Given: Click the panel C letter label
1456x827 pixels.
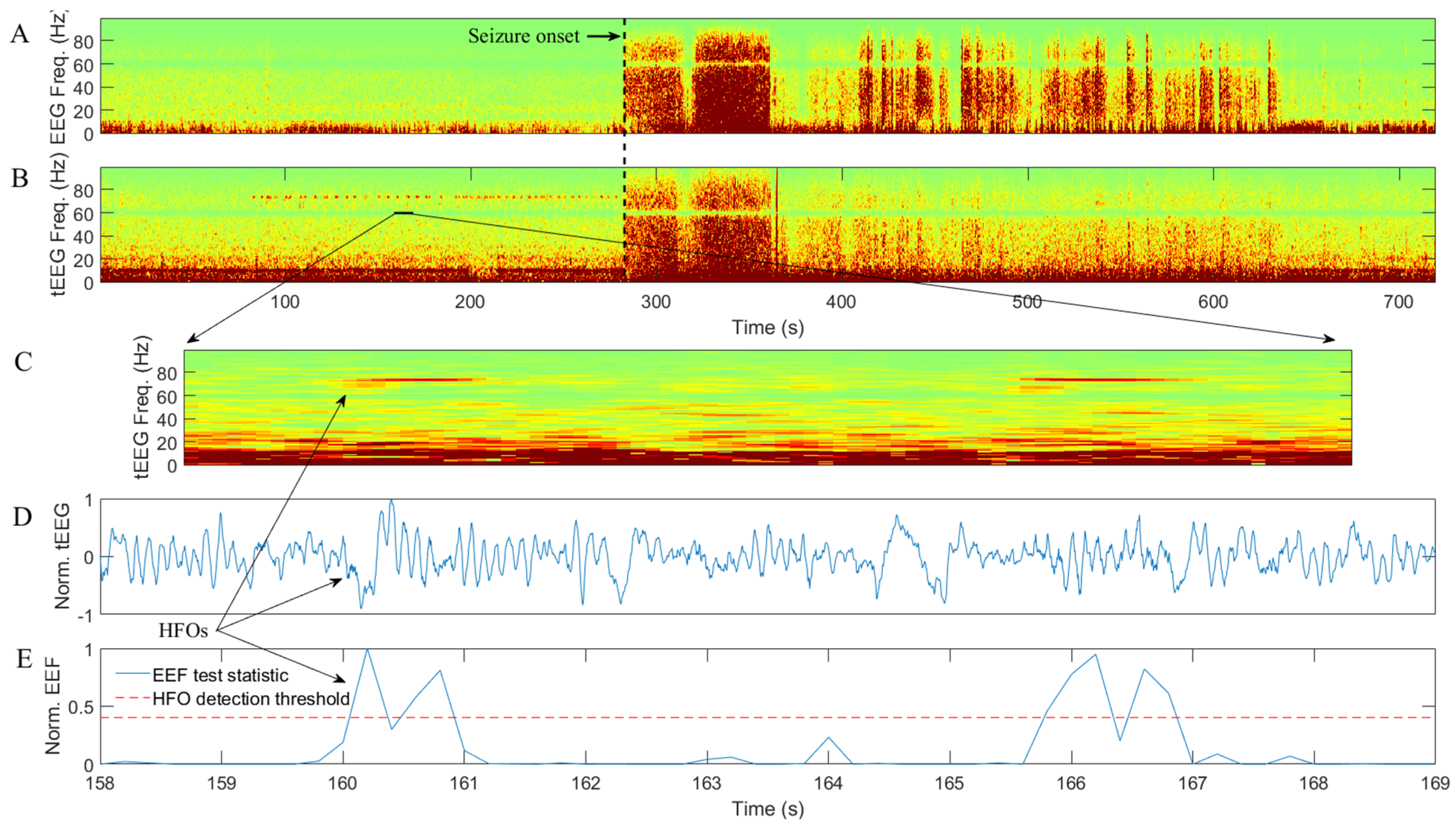Looking at the screenshot, I should [23, 362].
